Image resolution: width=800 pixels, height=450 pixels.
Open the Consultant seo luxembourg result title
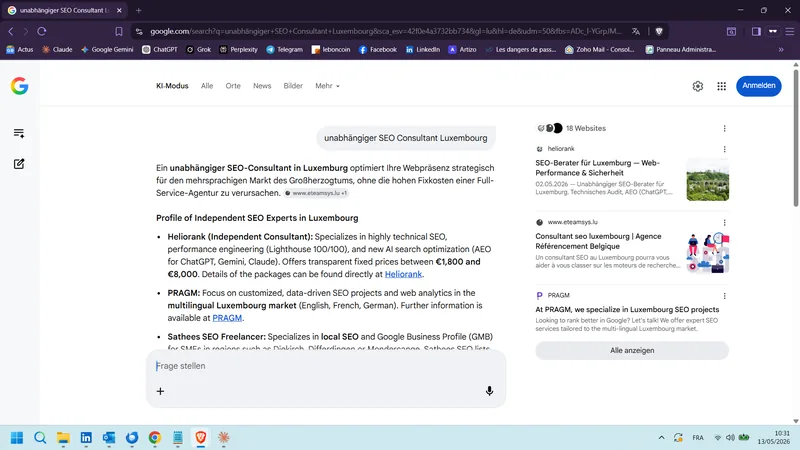tap(598, 241)
